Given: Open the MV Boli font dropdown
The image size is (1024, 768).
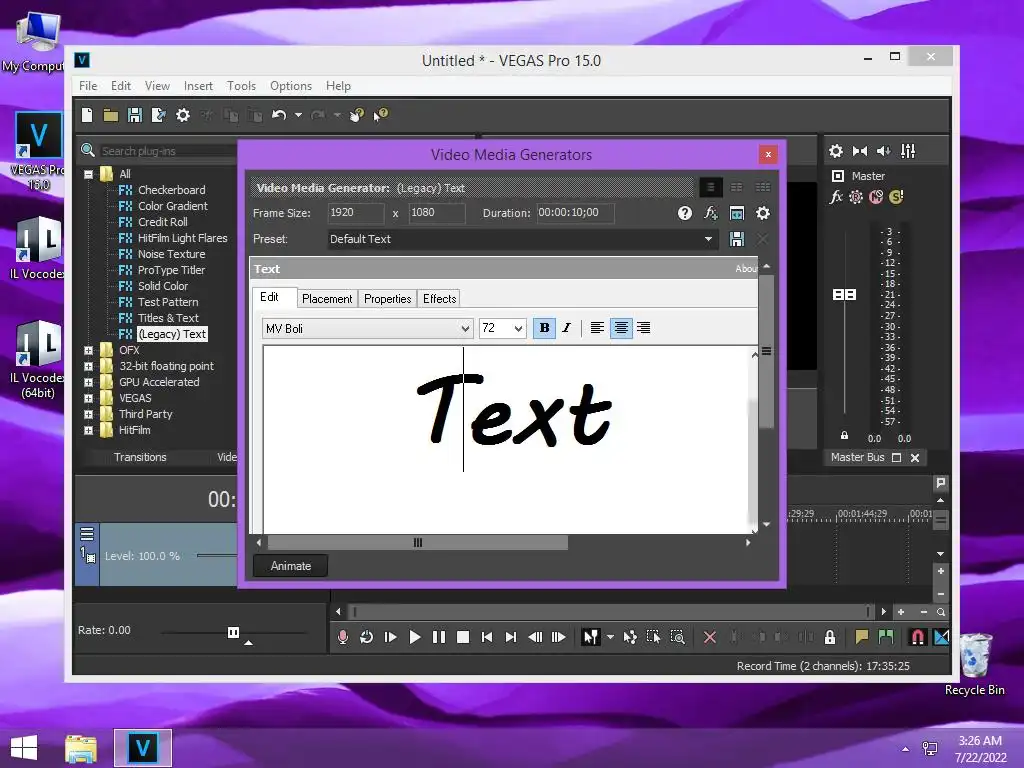Looking at the screenshot, I should pos(465,328).
